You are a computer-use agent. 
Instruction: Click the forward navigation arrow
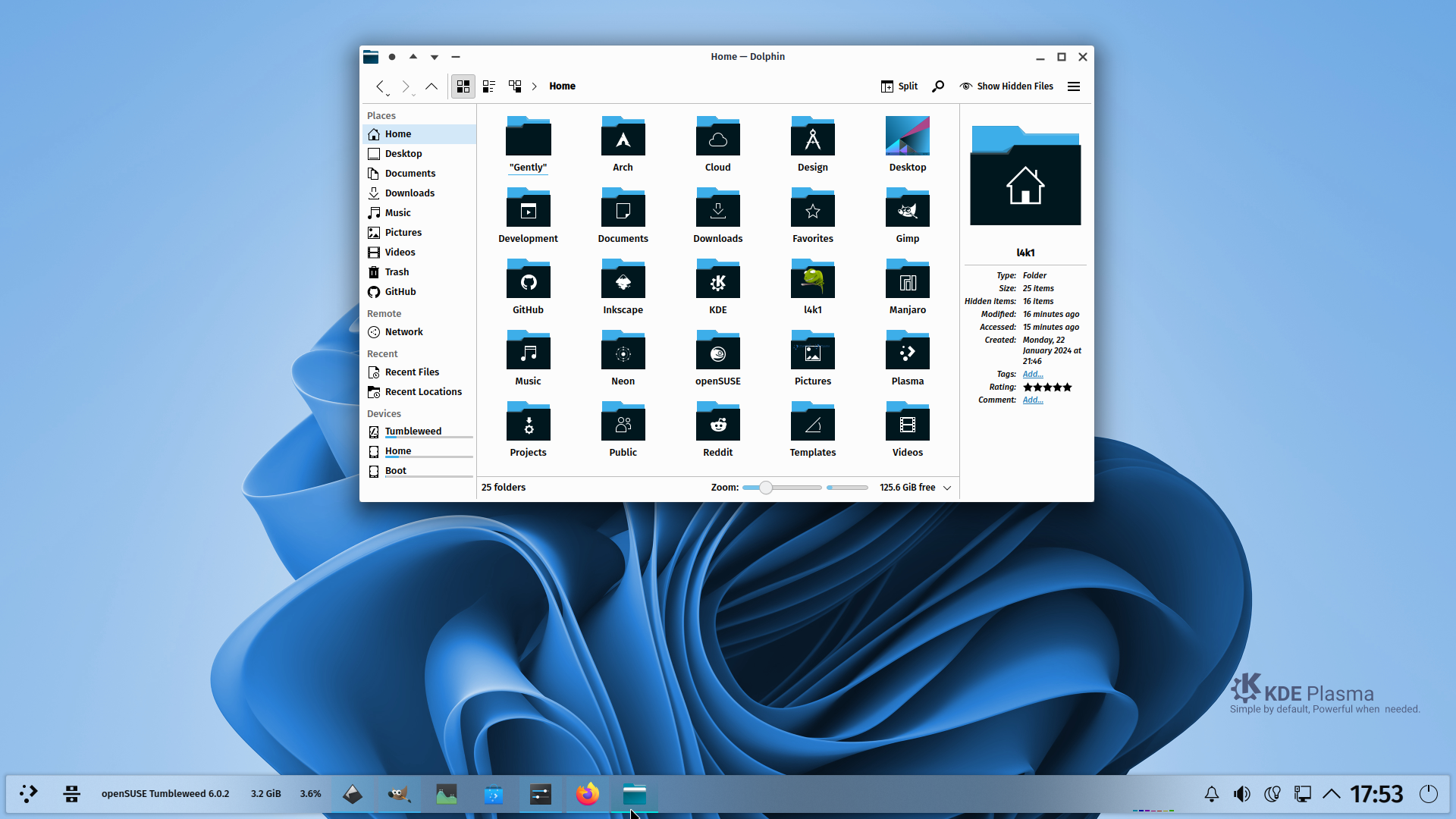pos(406,86)
